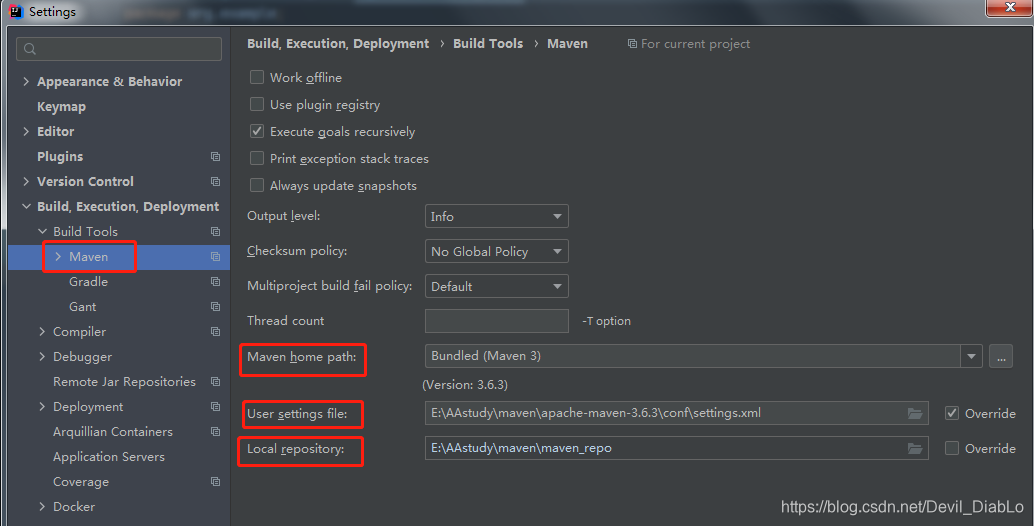The width and height of the screenshot is (1034, 526).
Task: Expand the Version Control section
Action: [26, 181]
